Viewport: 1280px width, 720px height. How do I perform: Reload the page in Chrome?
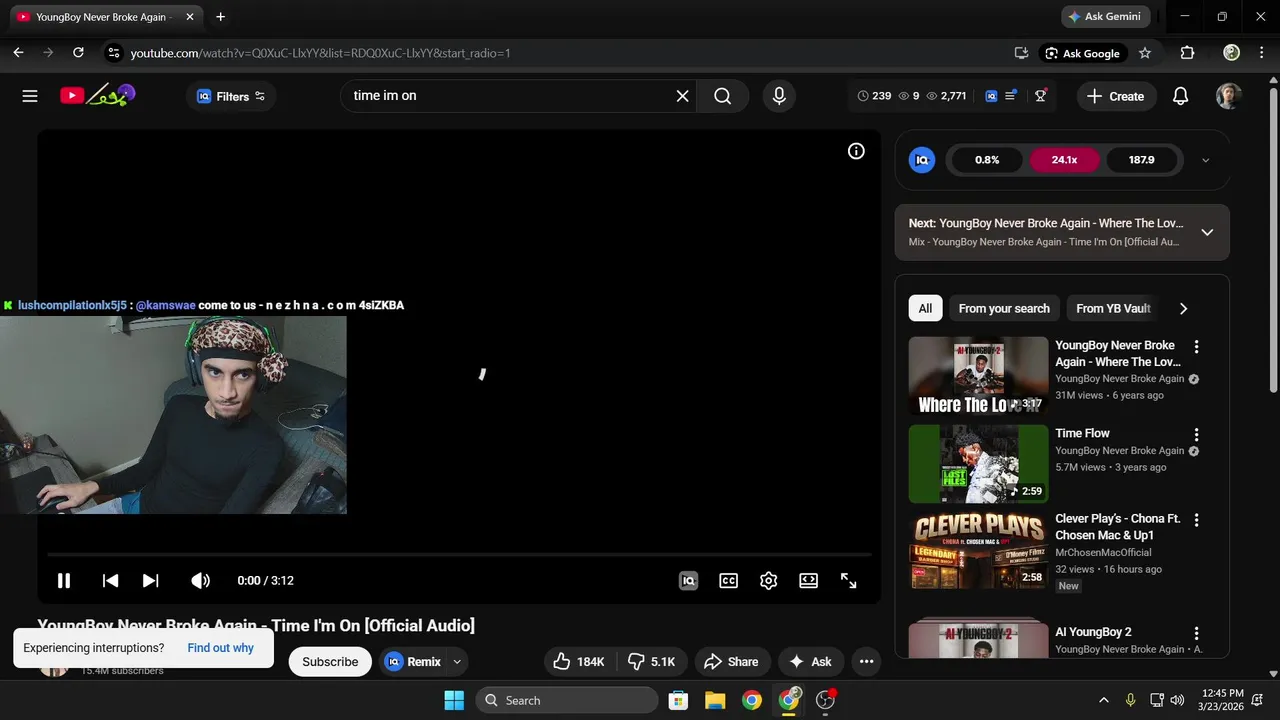coord(78,53)
